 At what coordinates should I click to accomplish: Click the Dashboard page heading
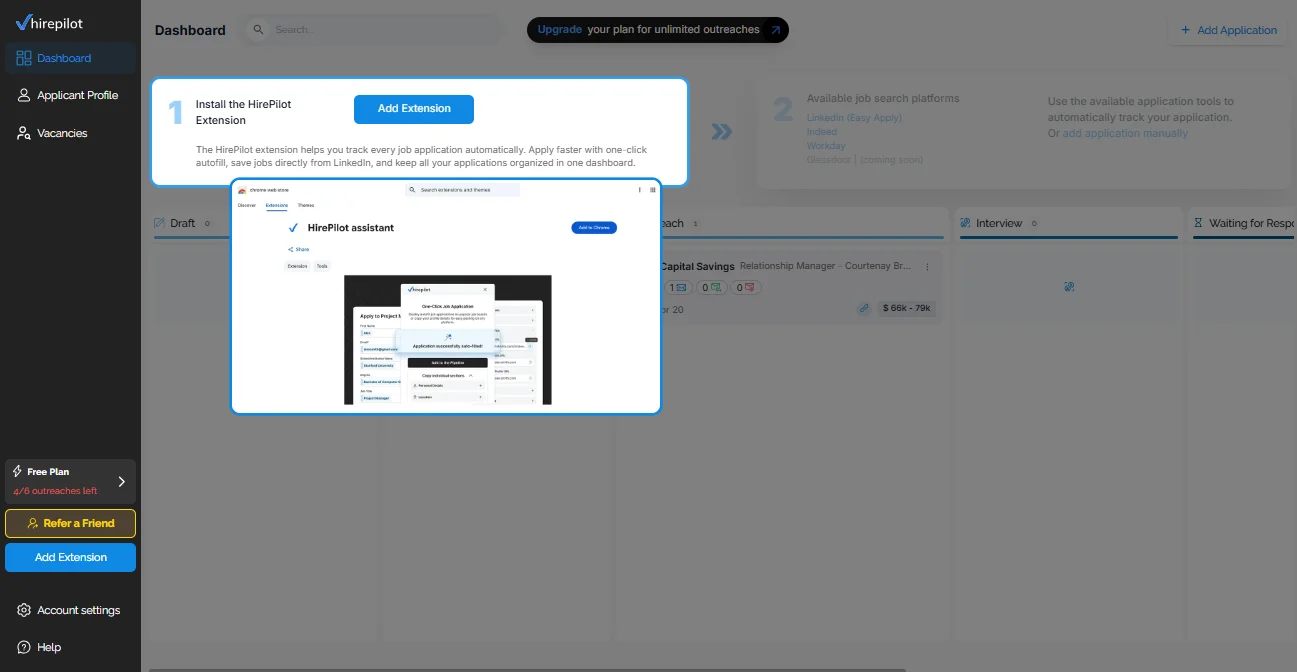pos(190,30)
